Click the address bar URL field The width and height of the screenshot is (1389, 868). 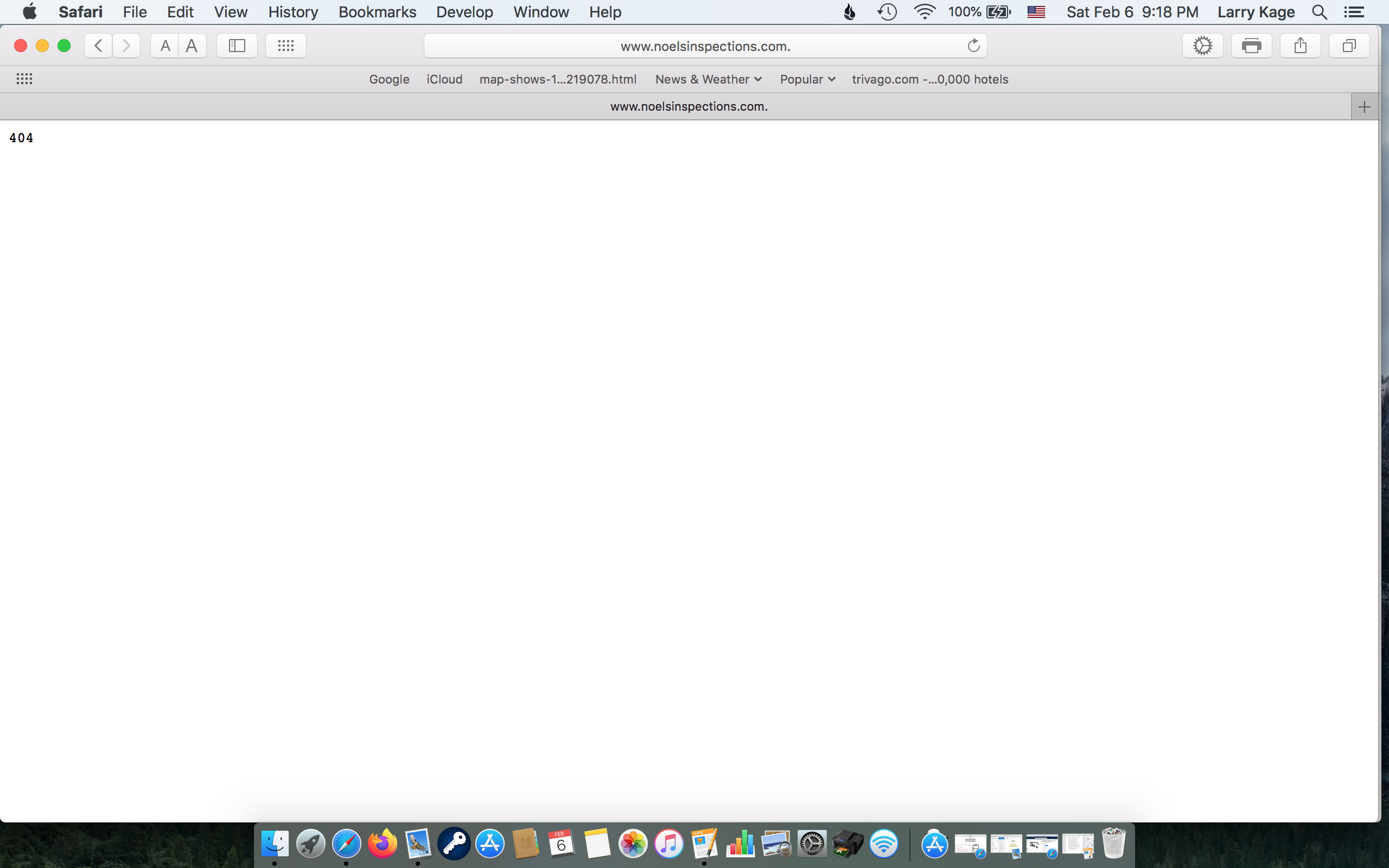coord(705,46)
